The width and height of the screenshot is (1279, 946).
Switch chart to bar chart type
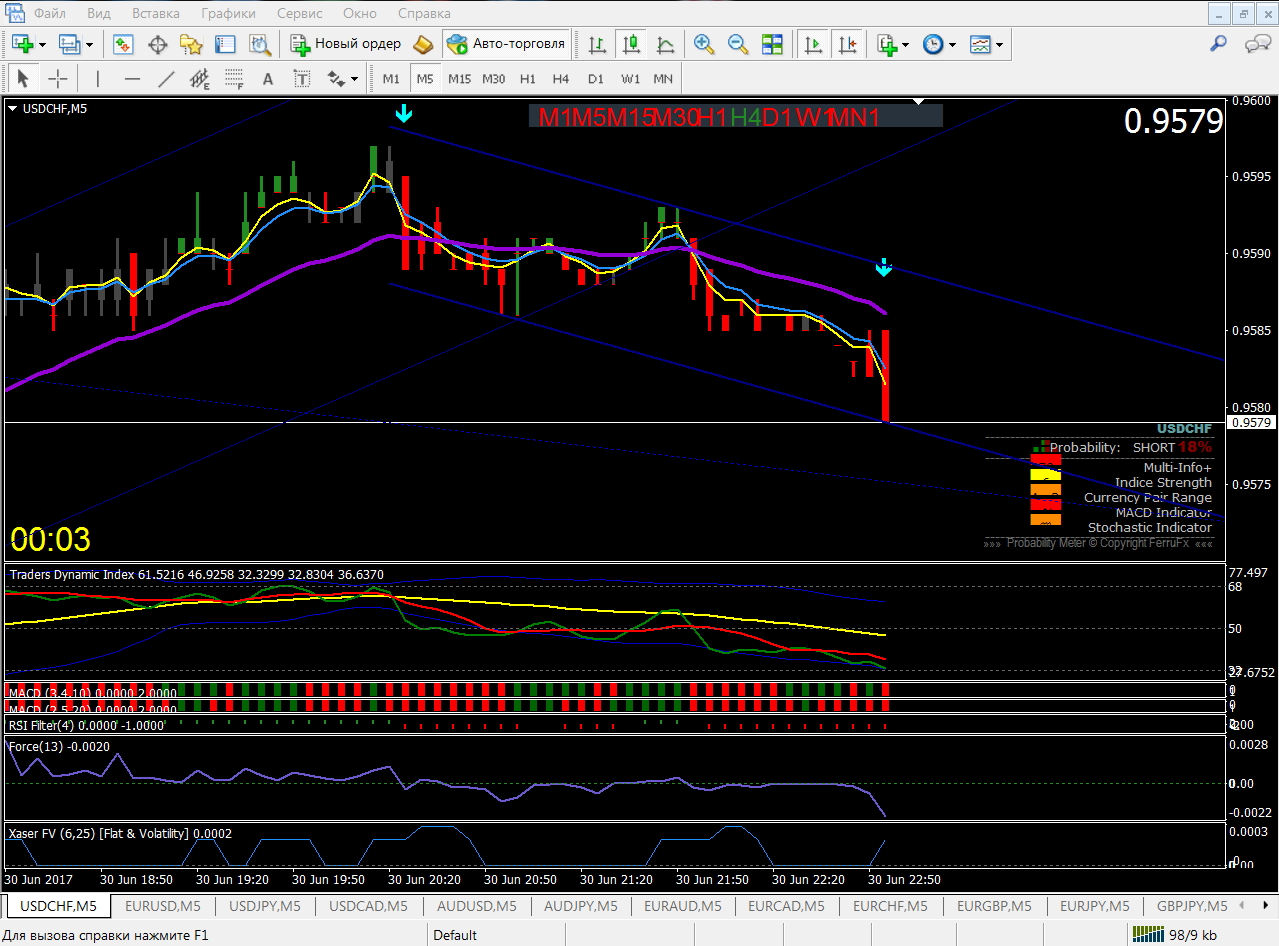point(597,44)
